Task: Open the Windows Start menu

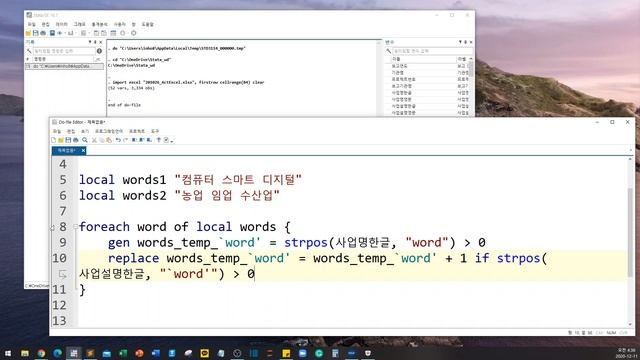Action: click(8, 353)
